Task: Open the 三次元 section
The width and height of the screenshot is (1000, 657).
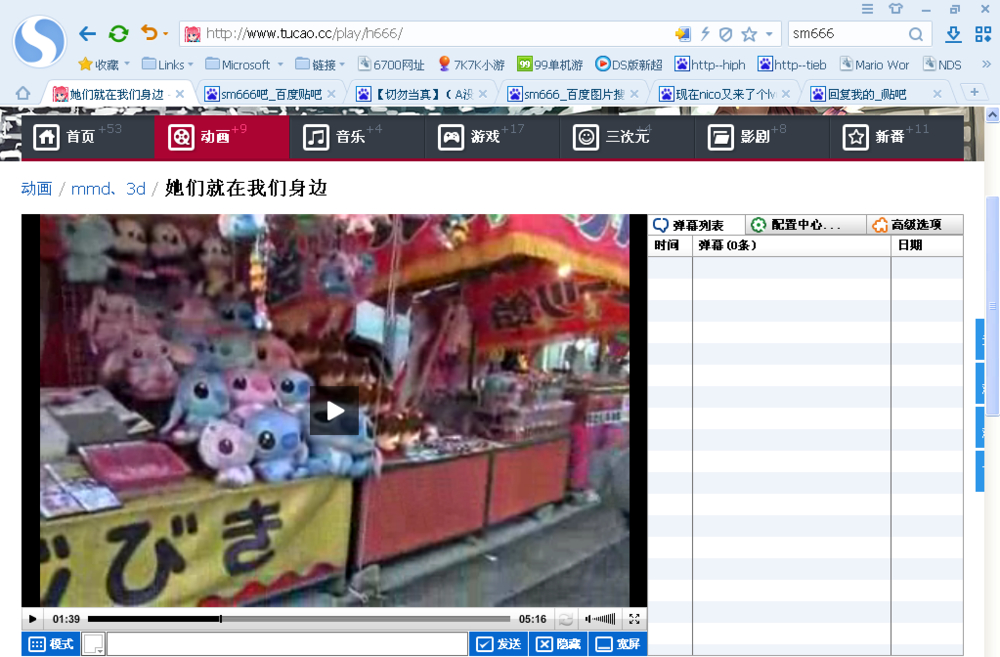Action: (x=627, y=137)
